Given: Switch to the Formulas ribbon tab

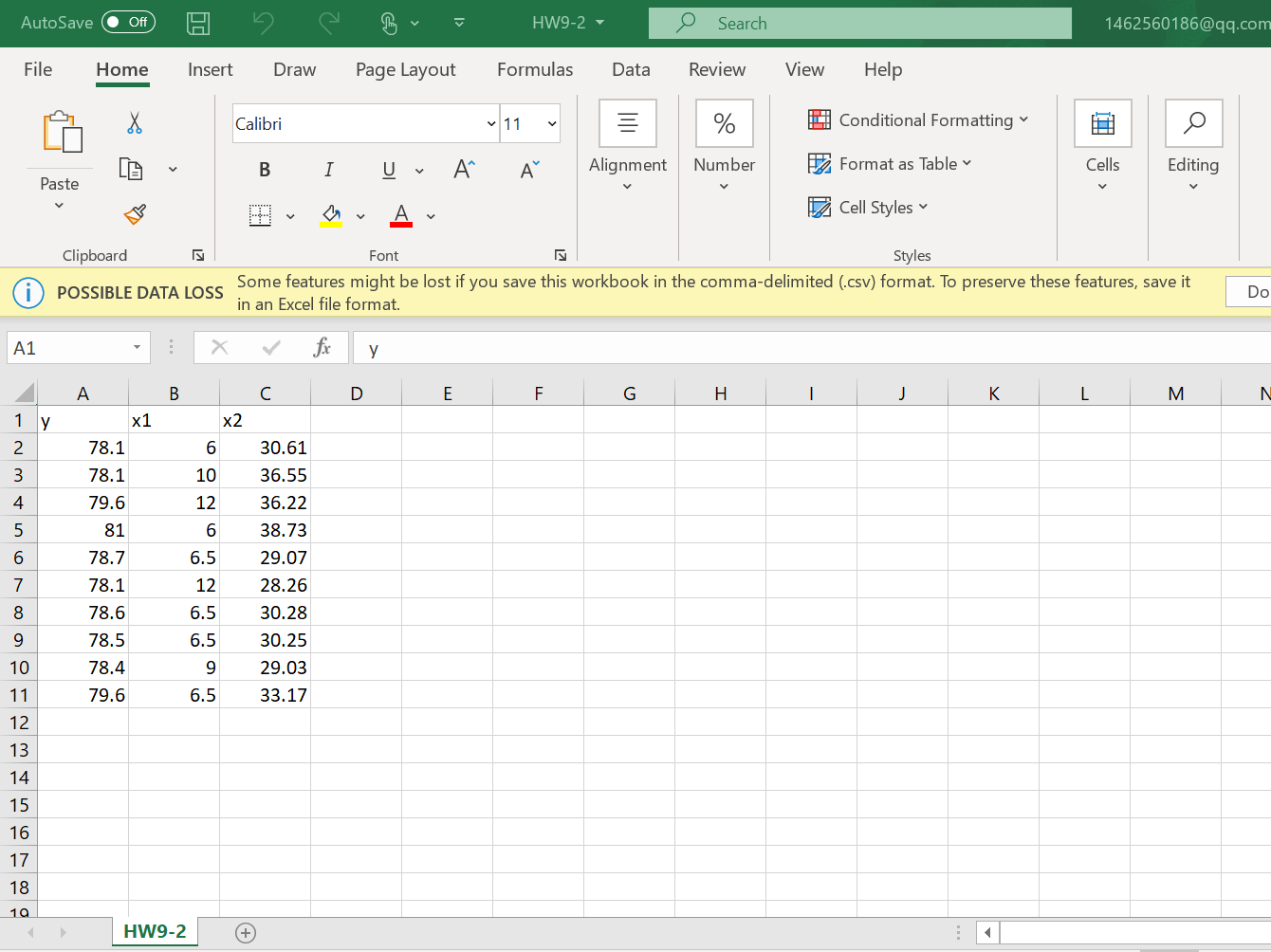Looking at the screenshot, I should pos(535,69).
